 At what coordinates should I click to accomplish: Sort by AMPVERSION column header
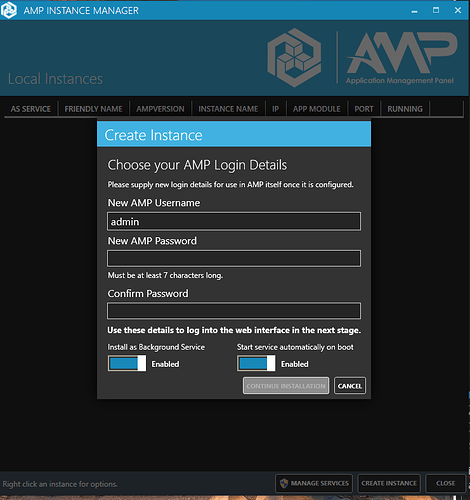(x=160, y=109)
